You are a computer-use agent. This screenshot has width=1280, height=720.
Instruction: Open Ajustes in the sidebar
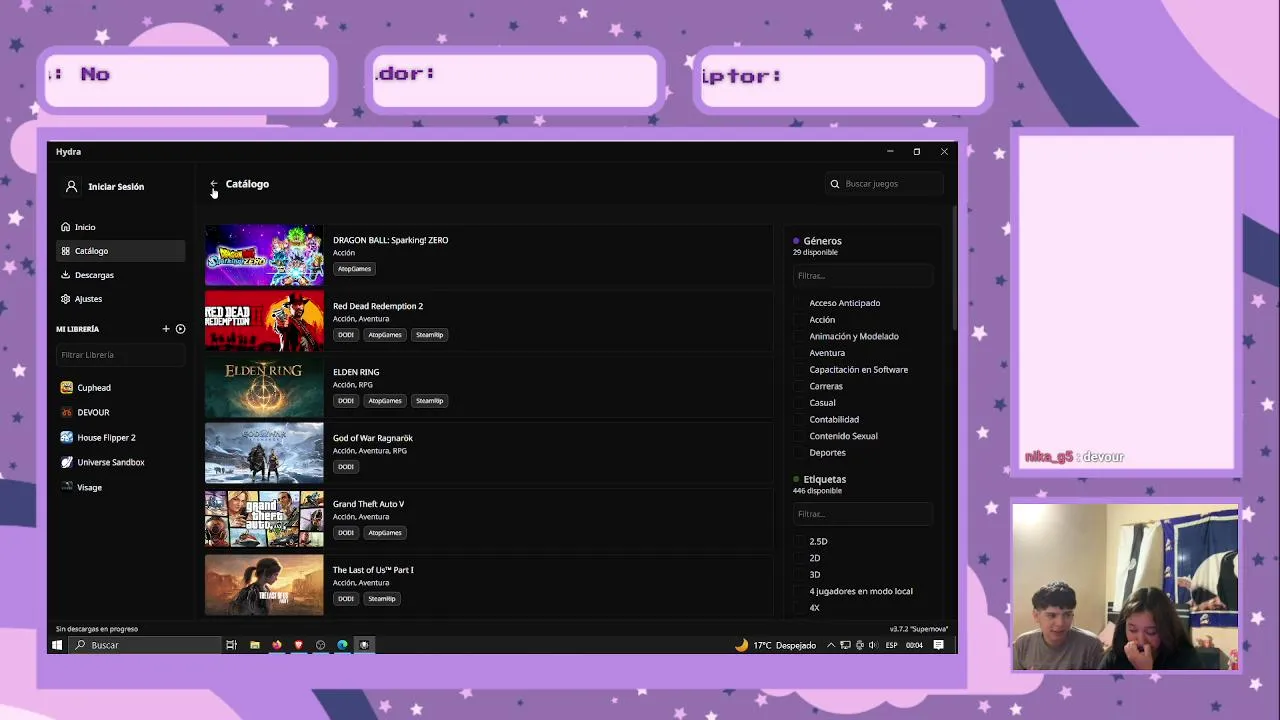121,299
